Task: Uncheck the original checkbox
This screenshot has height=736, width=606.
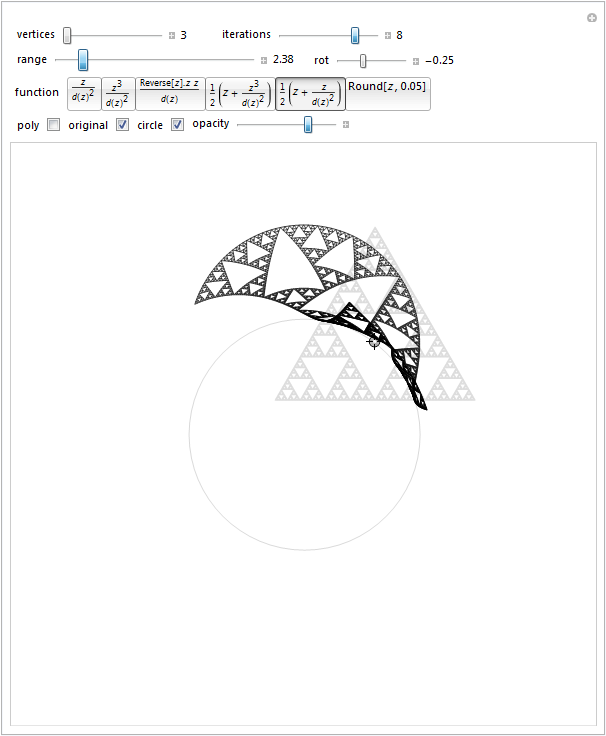Action: pyautogui.click(x=122, y=125)
